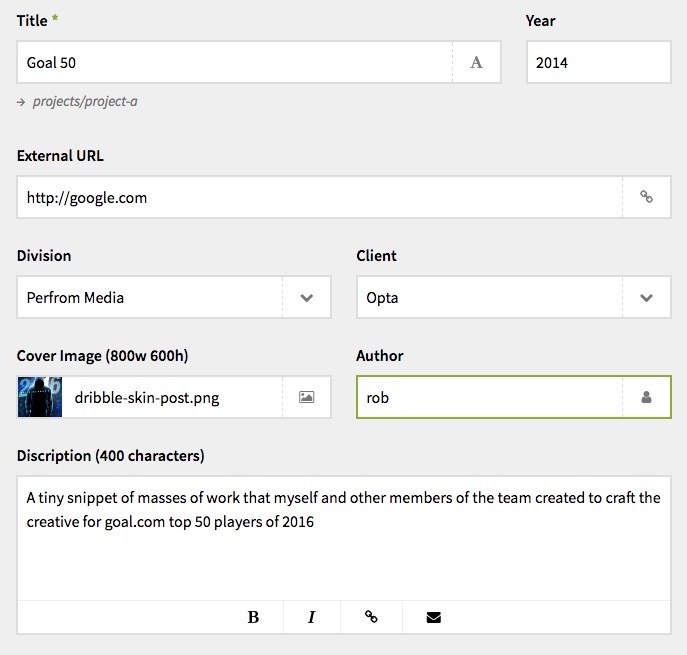687x655 pixels.
Task: Click the Title field containing Goal 50
Action: pyautogui.click(x=259, y=62)
